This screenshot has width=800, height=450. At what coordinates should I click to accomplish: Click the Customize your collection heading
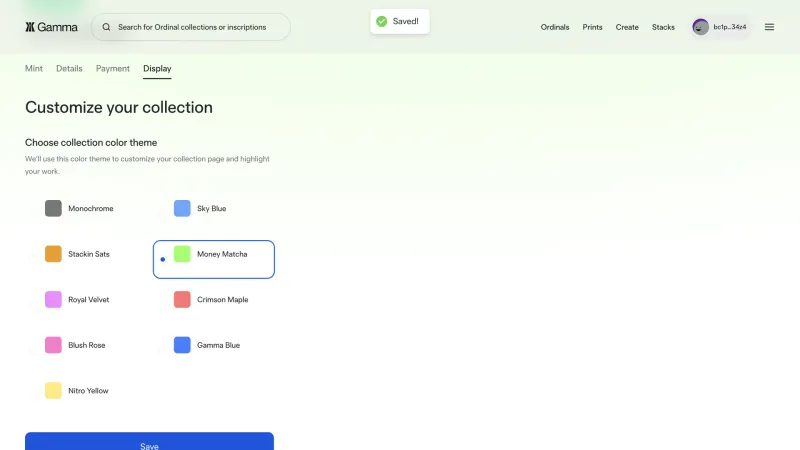(x=119, y=107)
